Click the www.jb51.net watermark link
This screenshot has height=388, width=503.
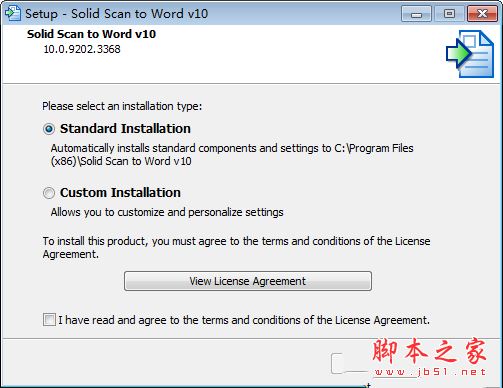tap(430, 372)
